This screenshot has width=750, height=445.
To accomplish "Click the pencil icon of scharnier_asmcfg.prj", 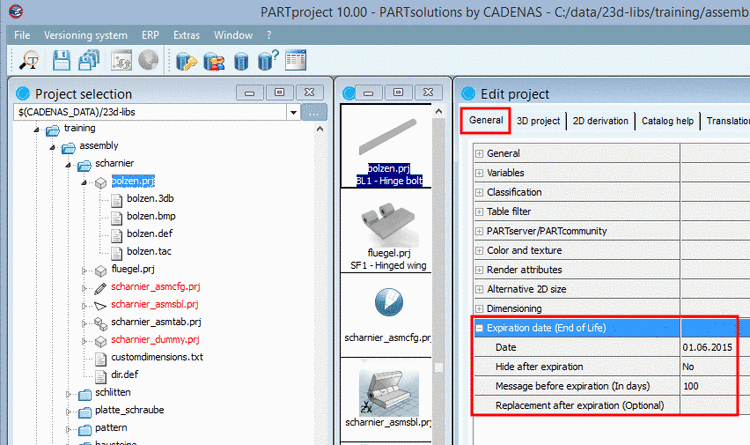I will pyautogui.click(x=100, y=288).
